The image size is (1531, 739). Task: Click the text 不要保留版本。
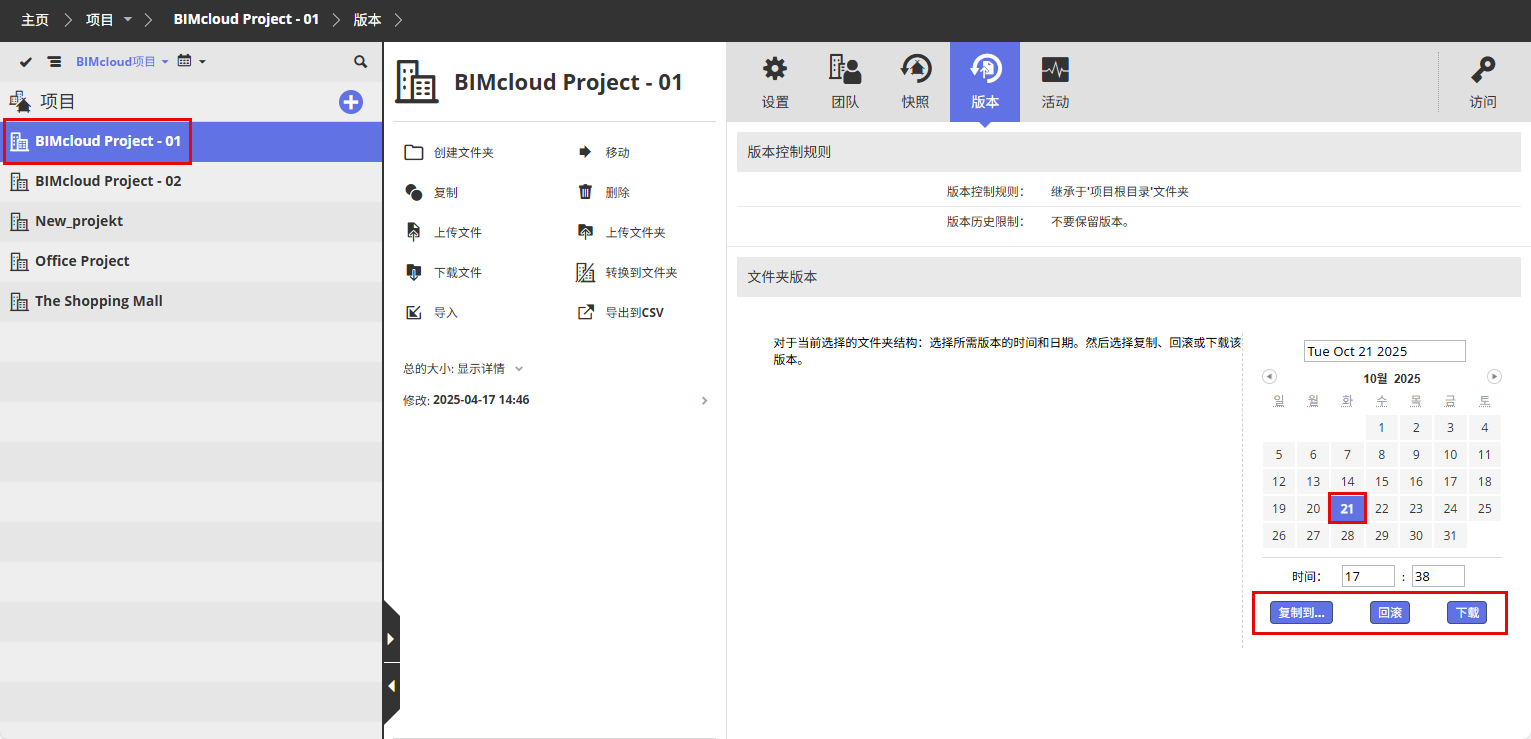coord(1090,221)
